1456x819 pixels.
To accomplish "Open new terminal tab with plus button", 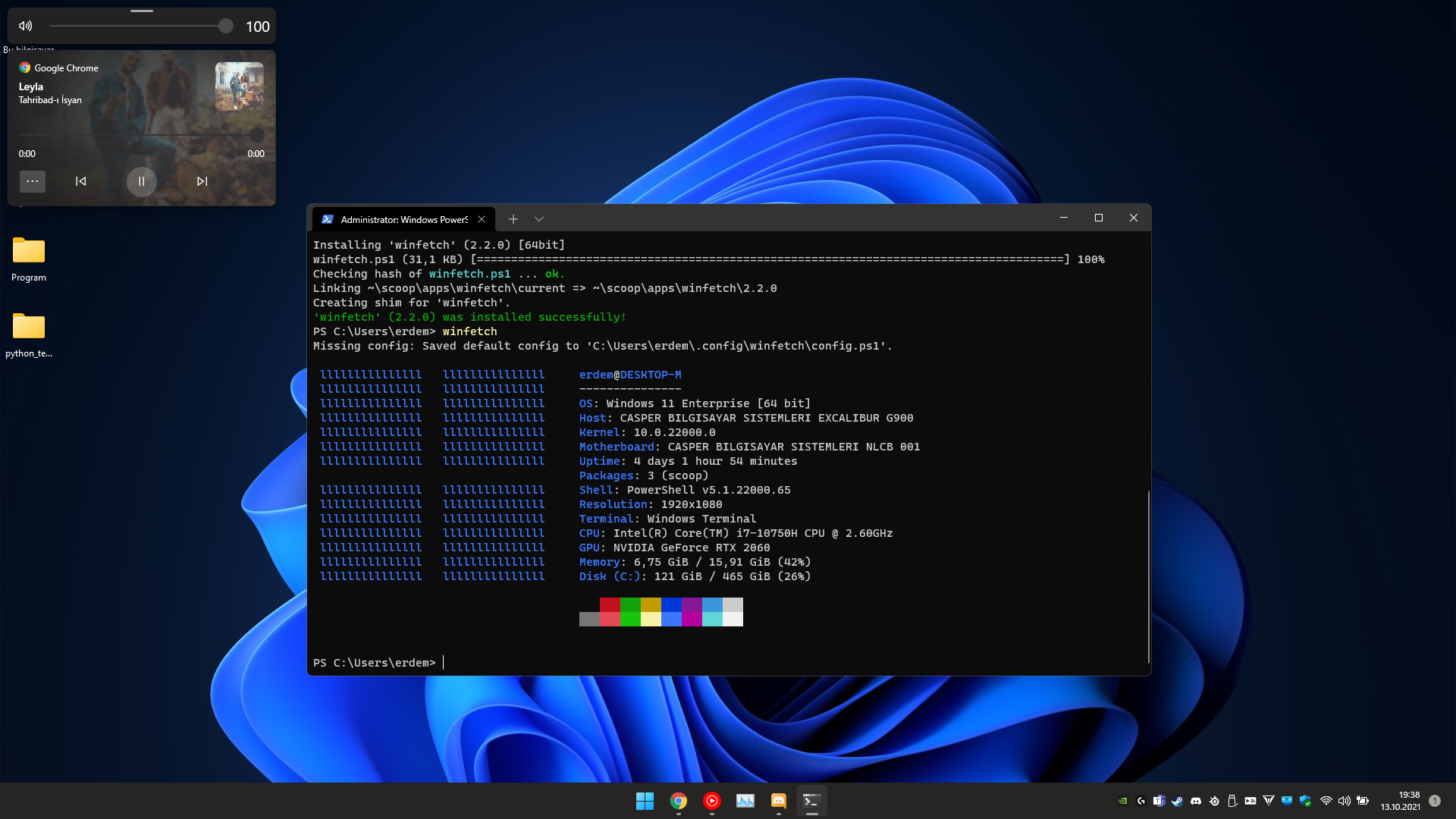I will point(513,219).
